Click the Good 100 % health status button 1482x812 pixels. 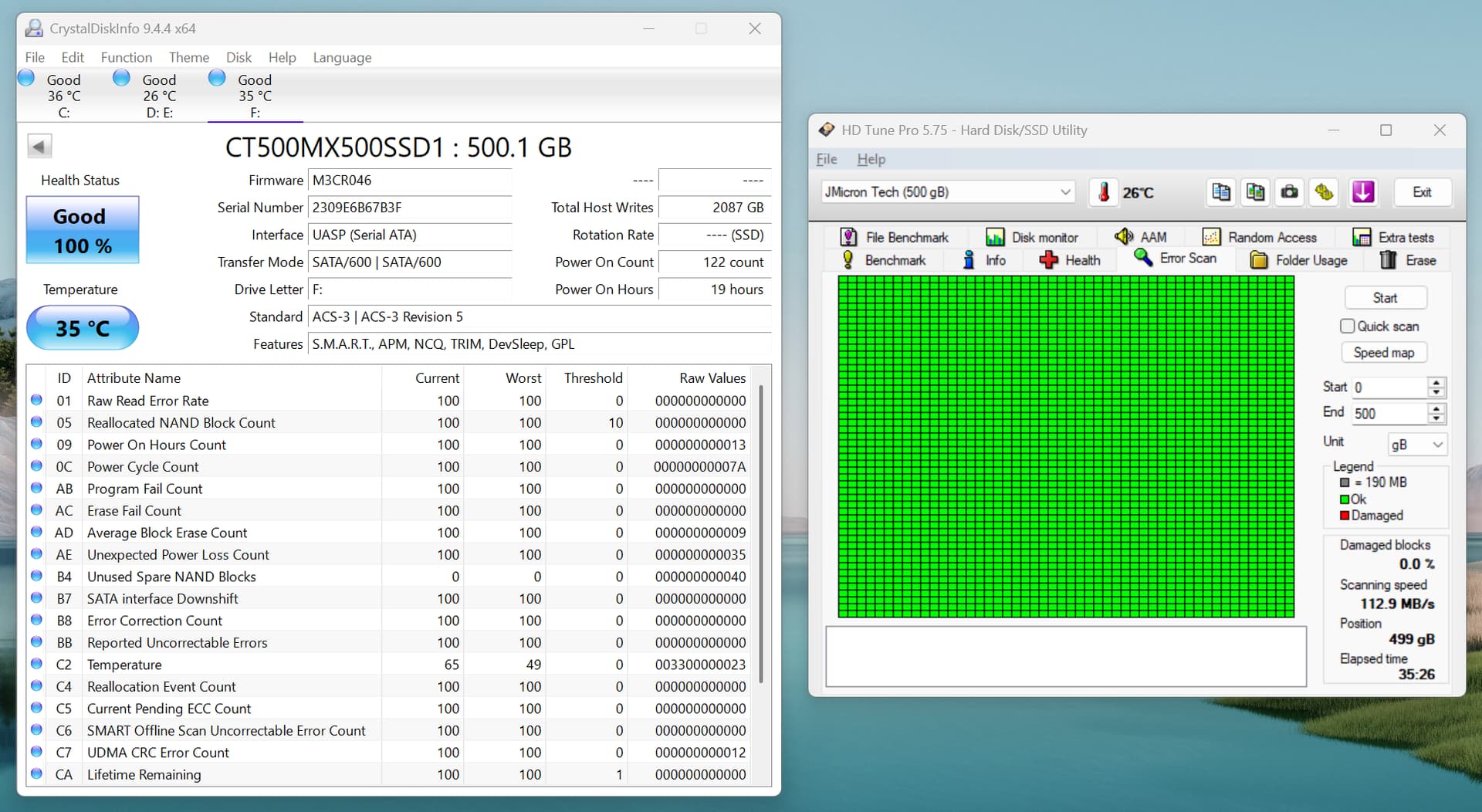(83, 230)
